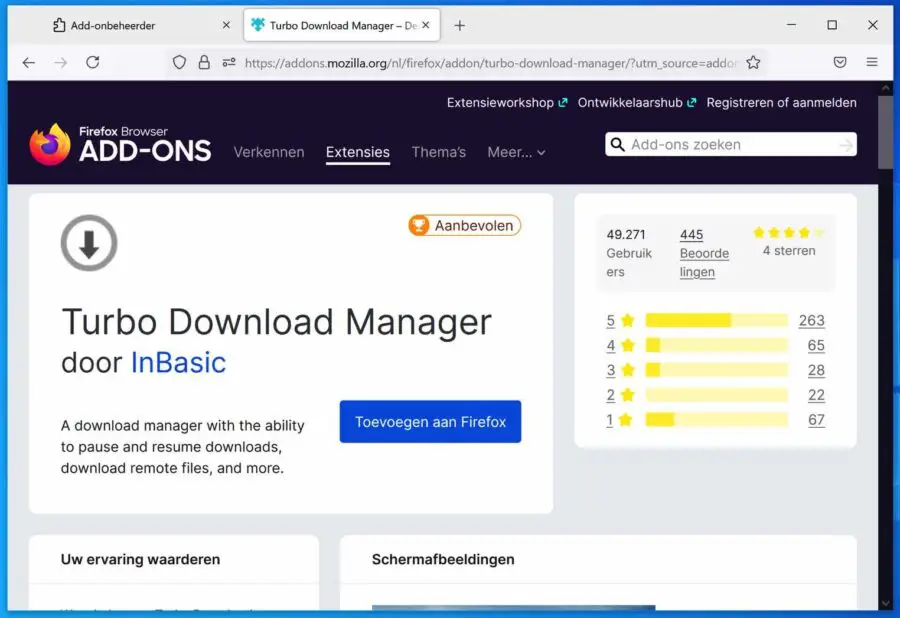
Task: Click the 263 five-star count
Action: point(811,320)
